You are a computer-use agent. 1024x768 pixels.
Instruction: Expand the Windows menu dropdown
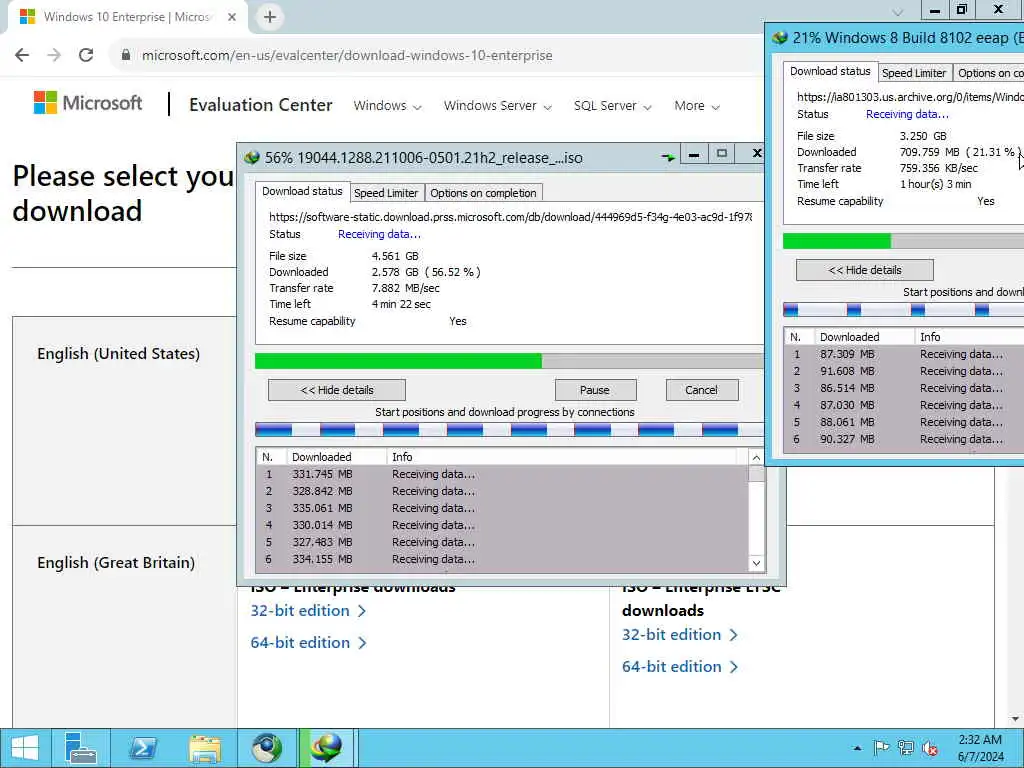pyautogui.click(x=387, y=106)
